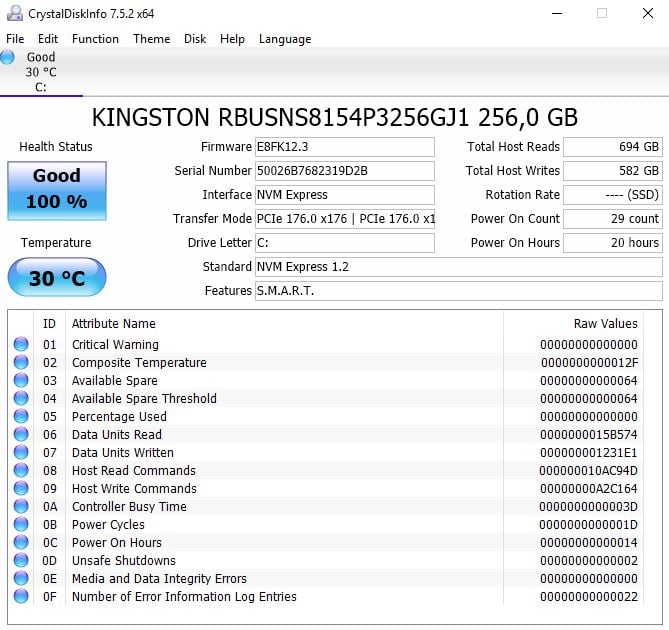Select the Unsafe Shutdowns attribute name
Image resolution: width=669 pixels, height=630 pixels.
click(124, 560)
